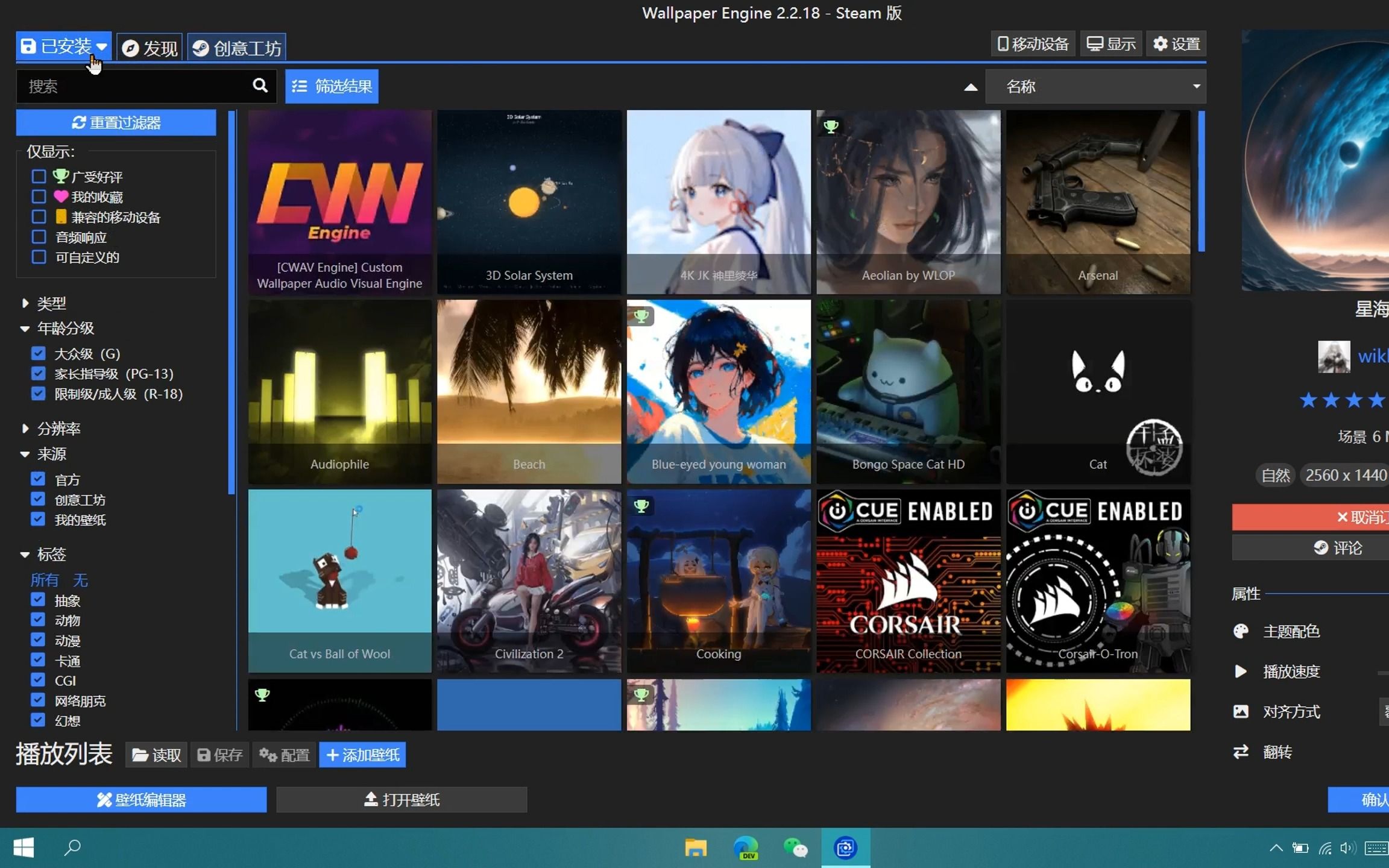Click the wallpaper grid scrollbar
This screenshot has width=1389, height=868.
(x=1202, y=181)
